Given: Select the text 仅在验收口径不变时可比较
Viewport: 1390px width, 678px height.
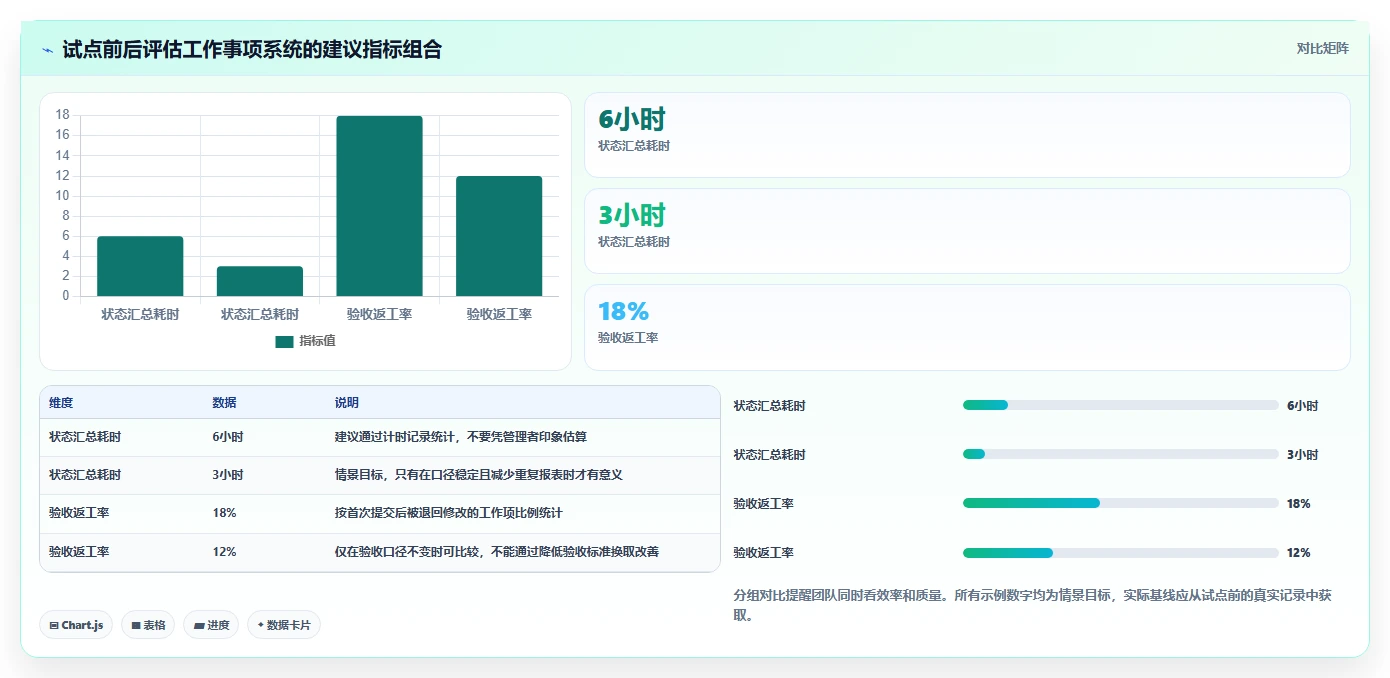Looking at the screenshot, I should point(408,551).
